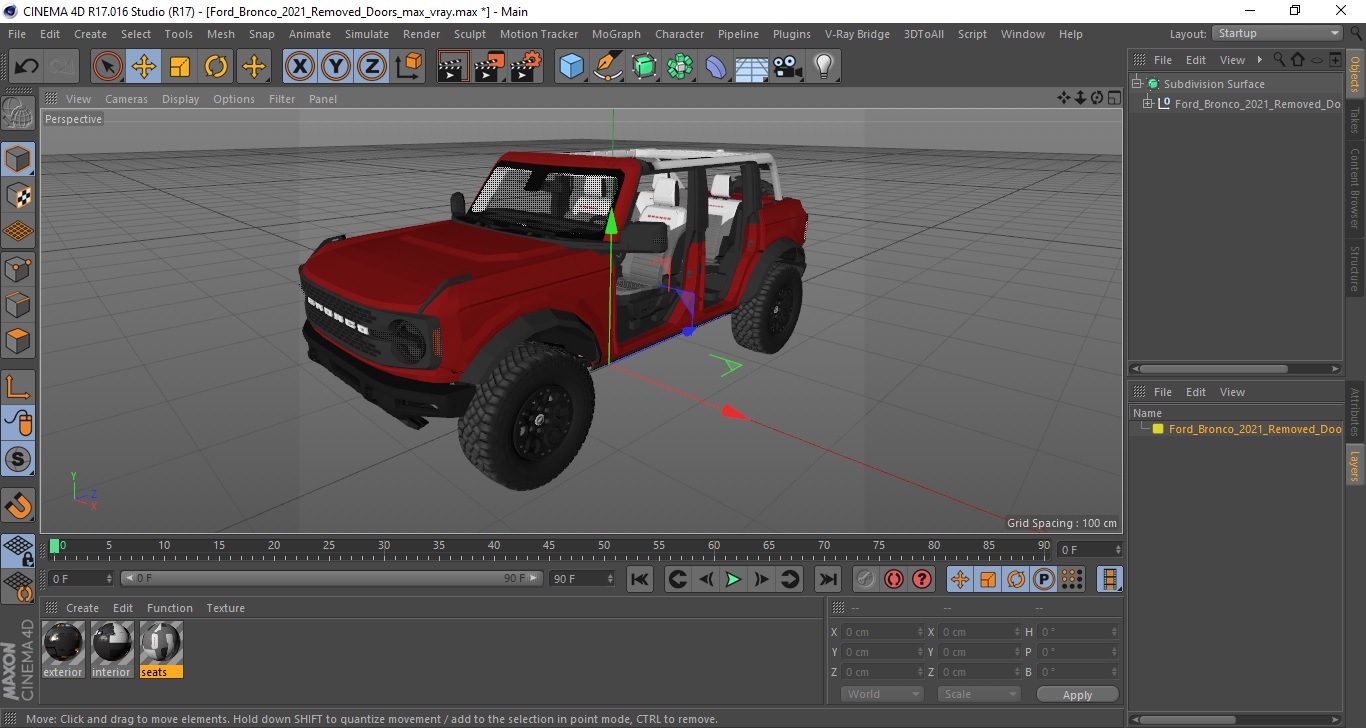The height and width of the screenshot is (728, 1366).
Task: Toggle coordinate system icon
Action: point(408,67)
